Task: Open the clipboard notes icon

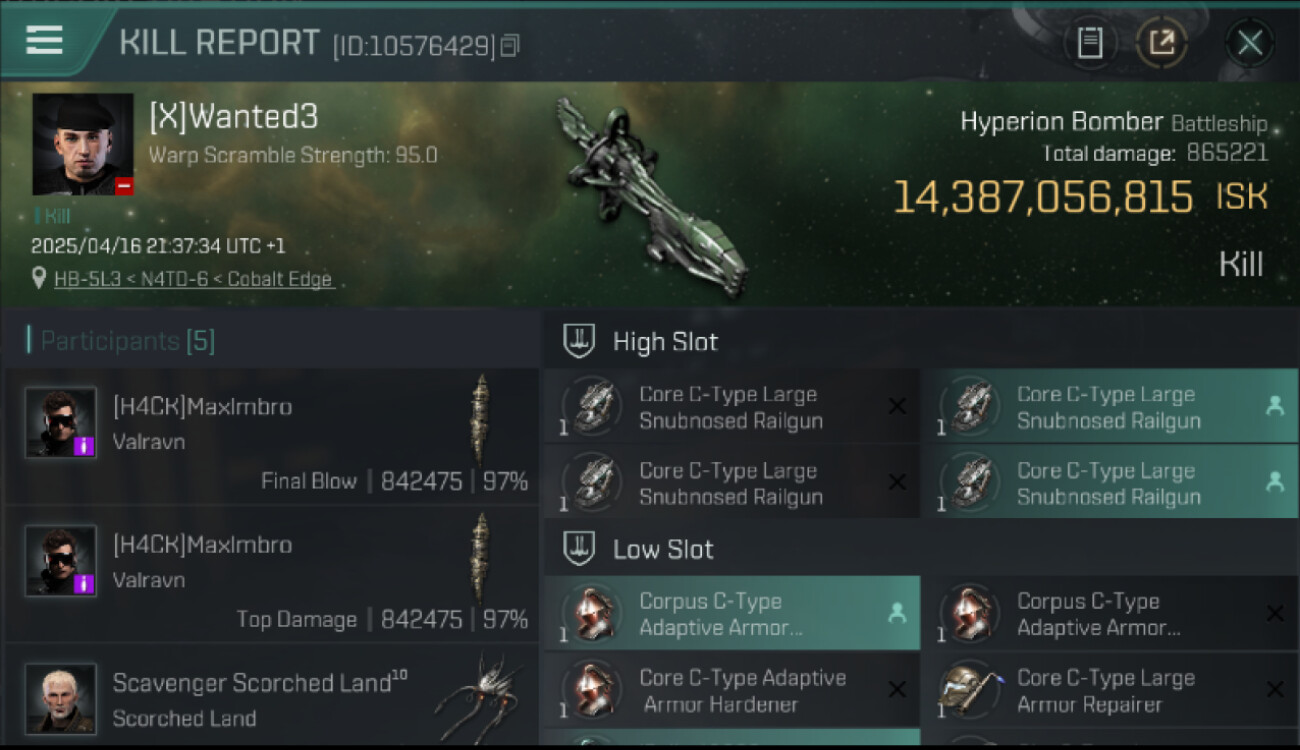Action: point(1090,43)
